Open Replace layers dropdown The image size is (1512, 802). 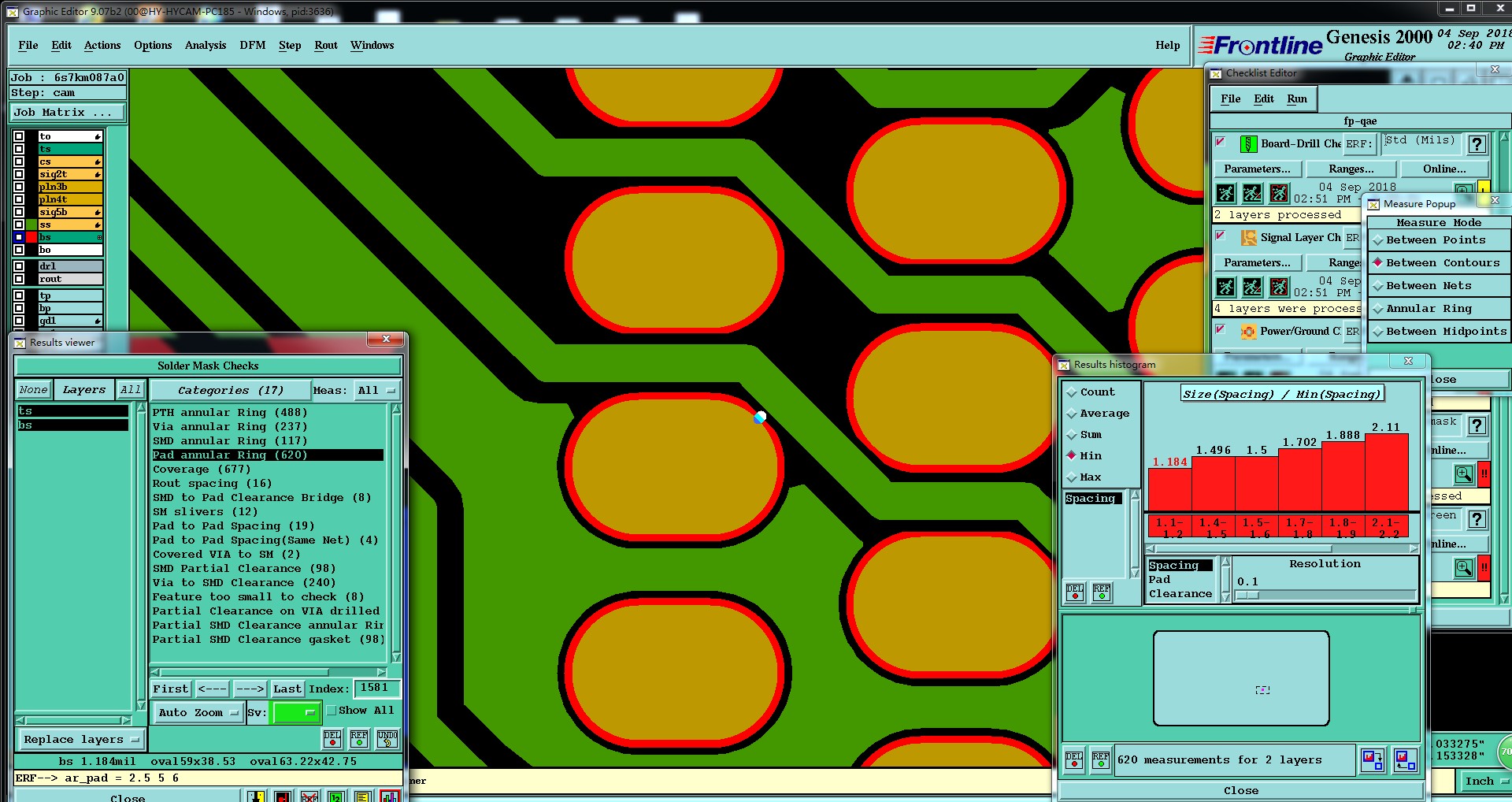pyautogui.click(x=81, y=740)
